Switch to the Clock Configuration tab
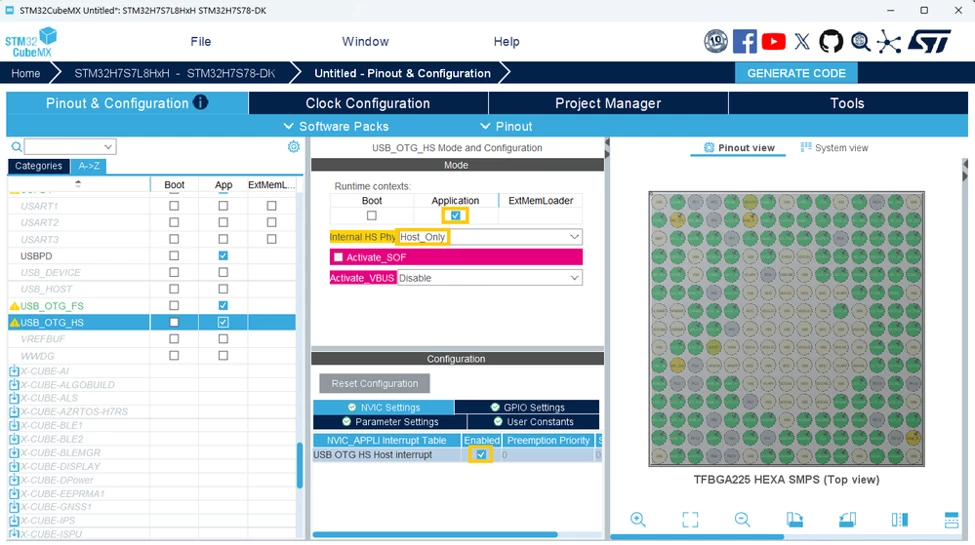 [x=368, y=103]
